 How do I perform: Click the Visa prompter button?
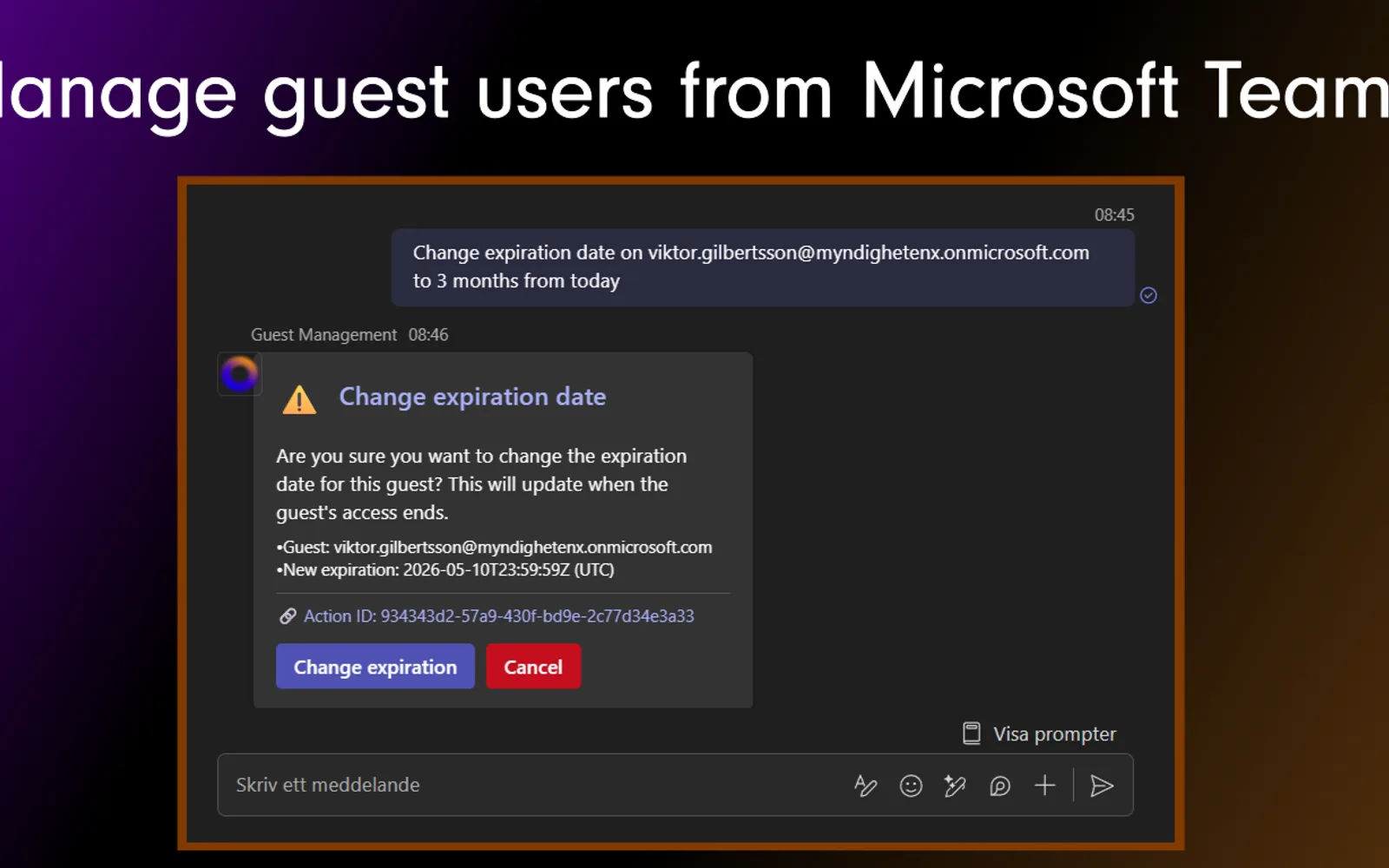pyautogui.click(x=1039, y=733)
